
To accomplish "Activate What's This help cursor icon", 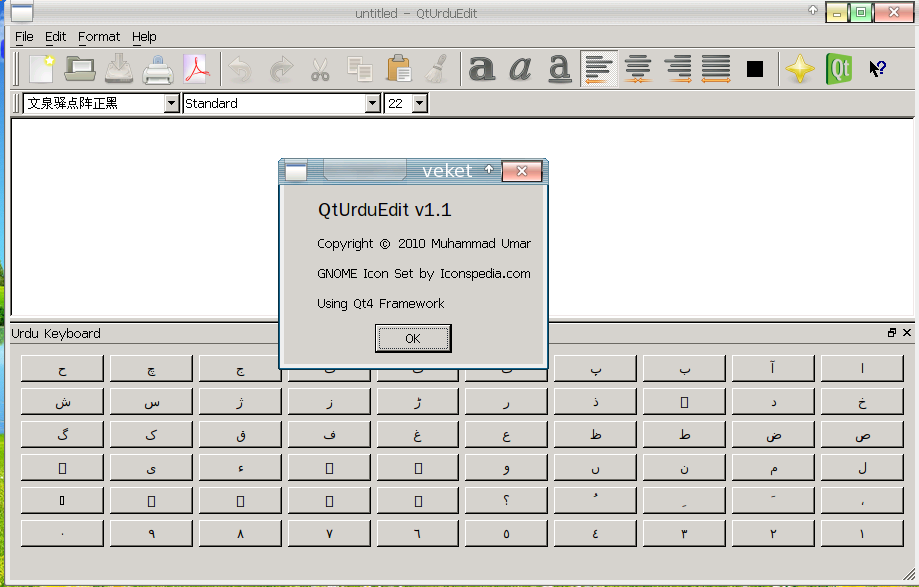I will point(877,69).
